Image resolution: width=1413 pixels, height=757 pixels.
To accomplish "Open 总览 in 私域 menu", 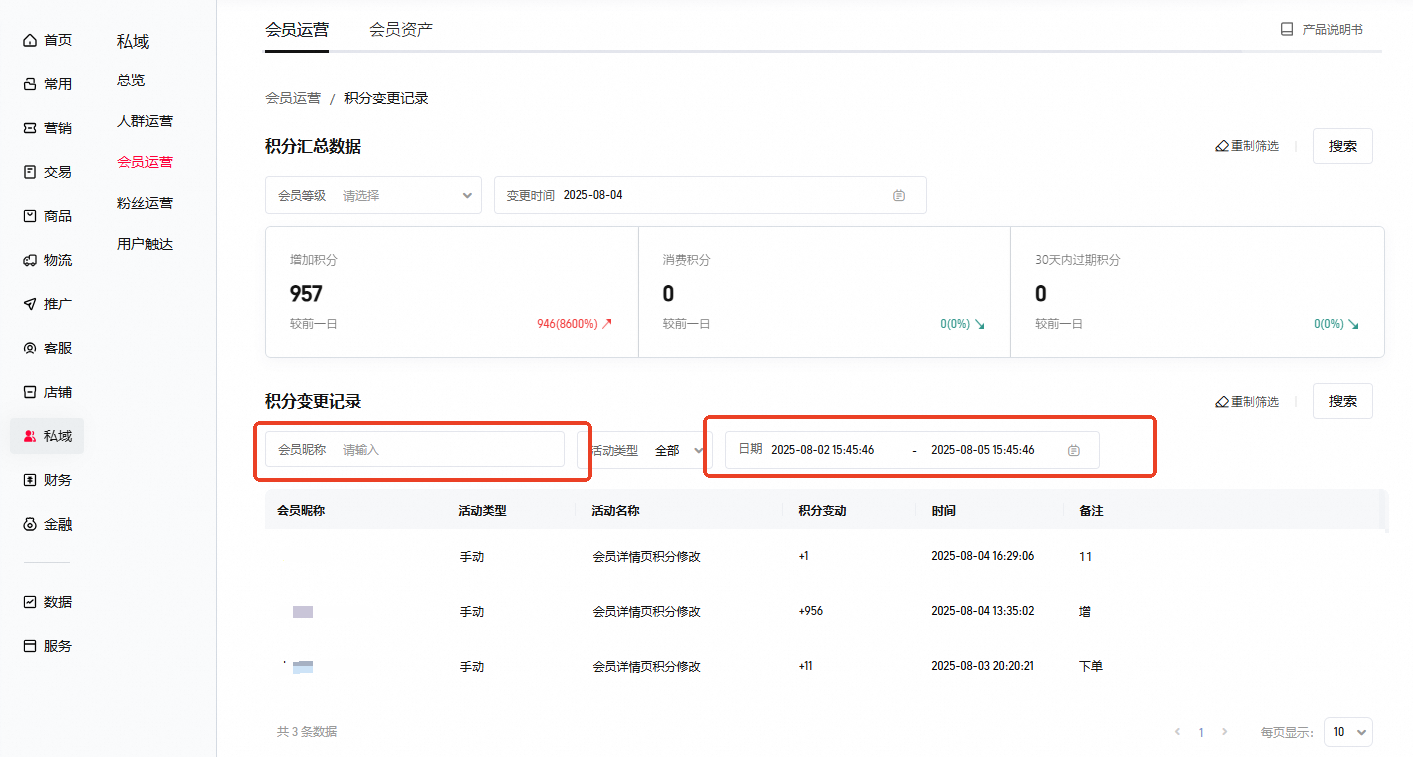I will [131, 80].
